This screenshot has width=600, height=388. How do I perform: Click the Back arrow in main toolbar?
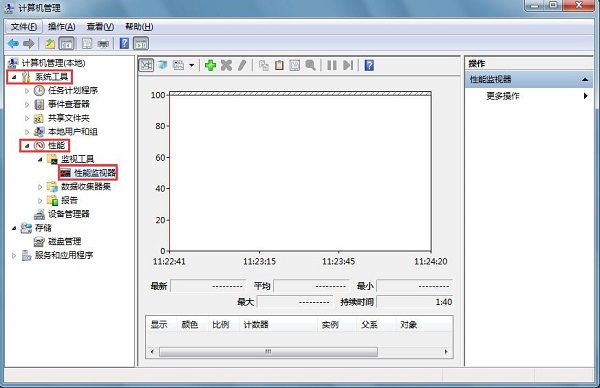click(13, 44)
